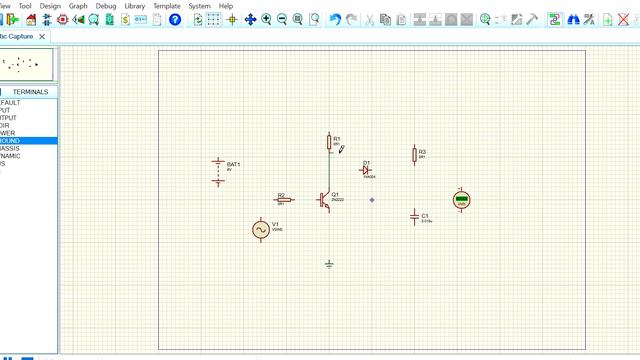Click the overview thumbnail panel

coord(27,64)
